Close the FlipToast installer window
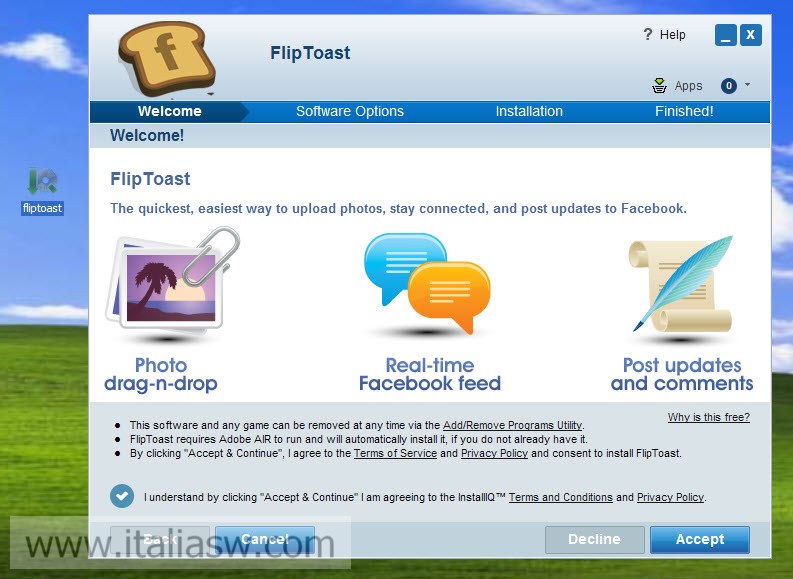The height and width of the screenshot is (579, 793). coord(751,35)
